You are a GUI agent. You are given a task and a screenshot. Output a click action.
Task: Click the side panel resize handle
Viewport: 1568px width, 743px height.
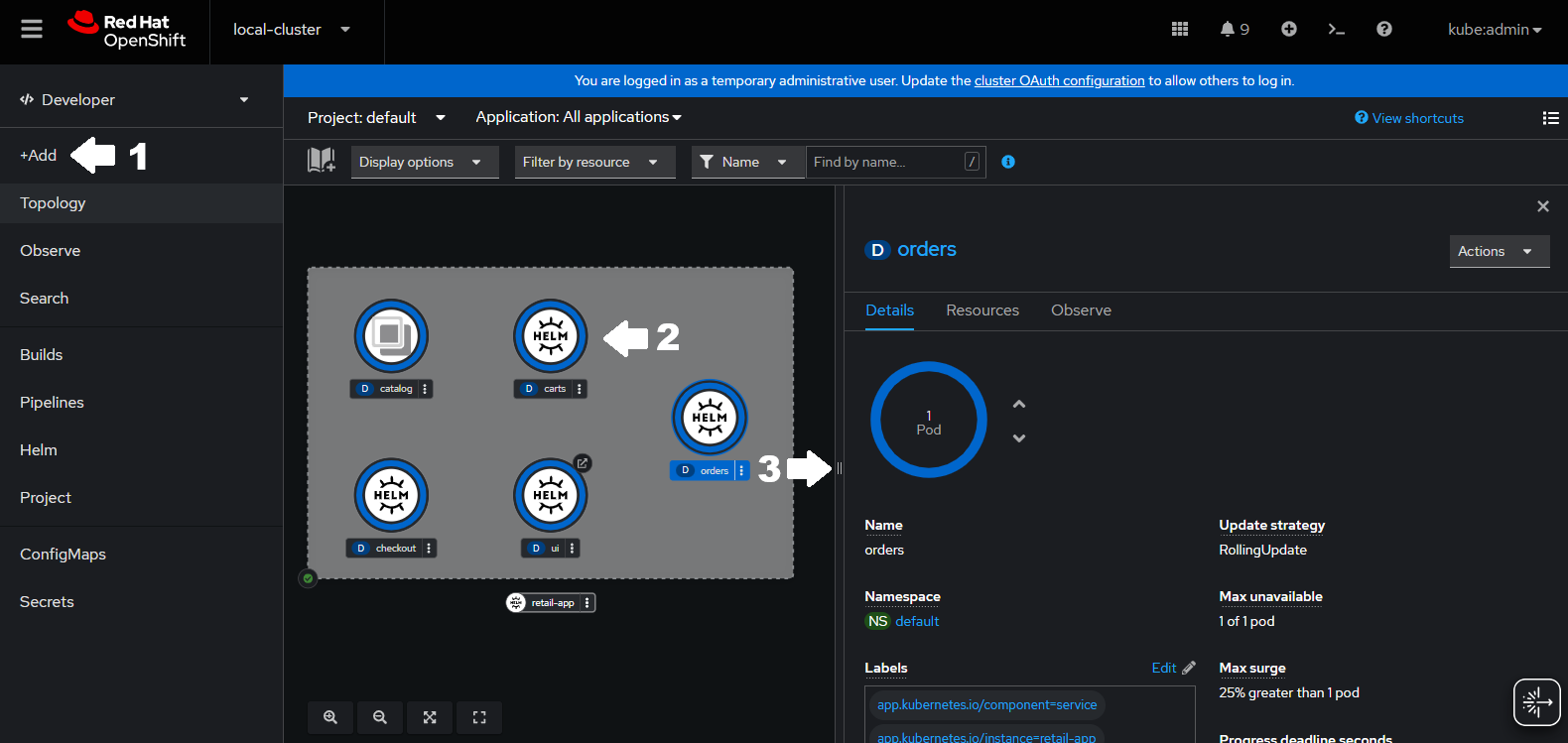[x=840, y=468]
